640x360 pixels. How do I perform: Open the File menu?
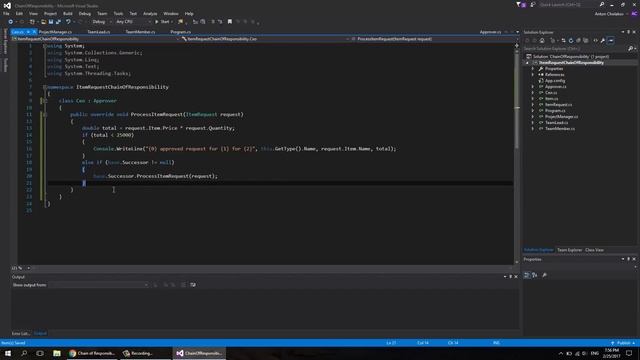pos(6,13)
